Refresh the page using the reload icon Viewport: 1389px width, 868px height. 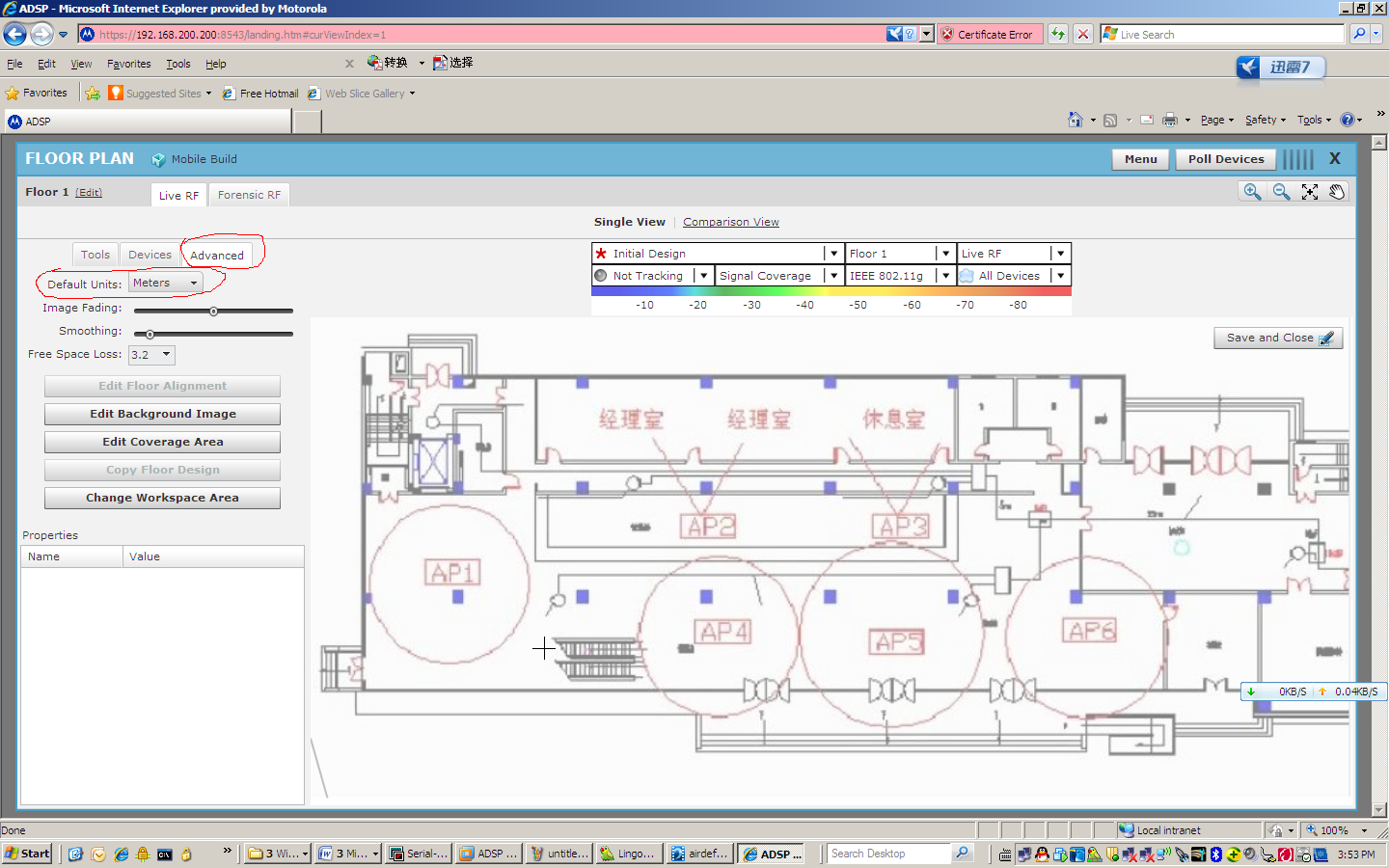pos(1058,34)
